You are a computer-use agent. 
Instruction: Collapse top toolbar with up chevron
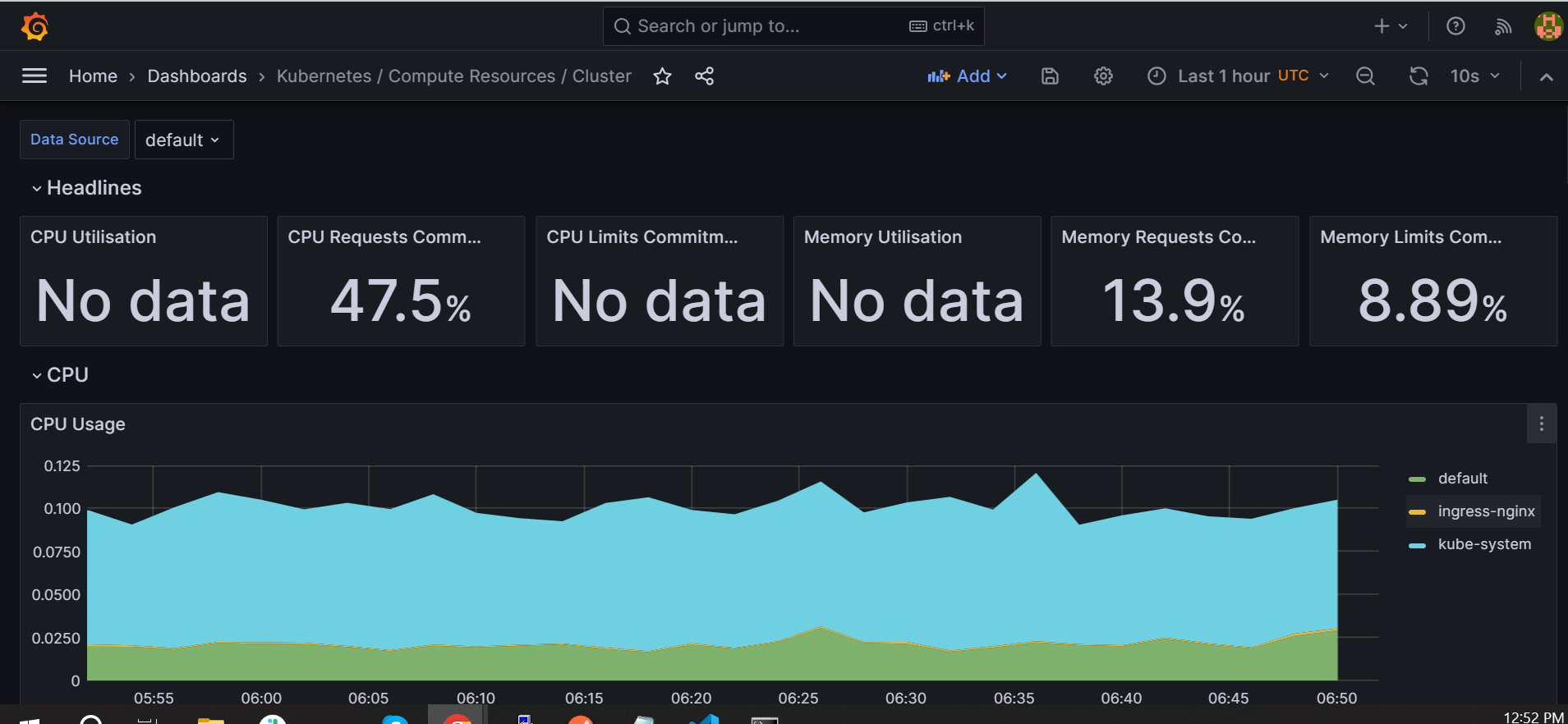pos(1546,76)
